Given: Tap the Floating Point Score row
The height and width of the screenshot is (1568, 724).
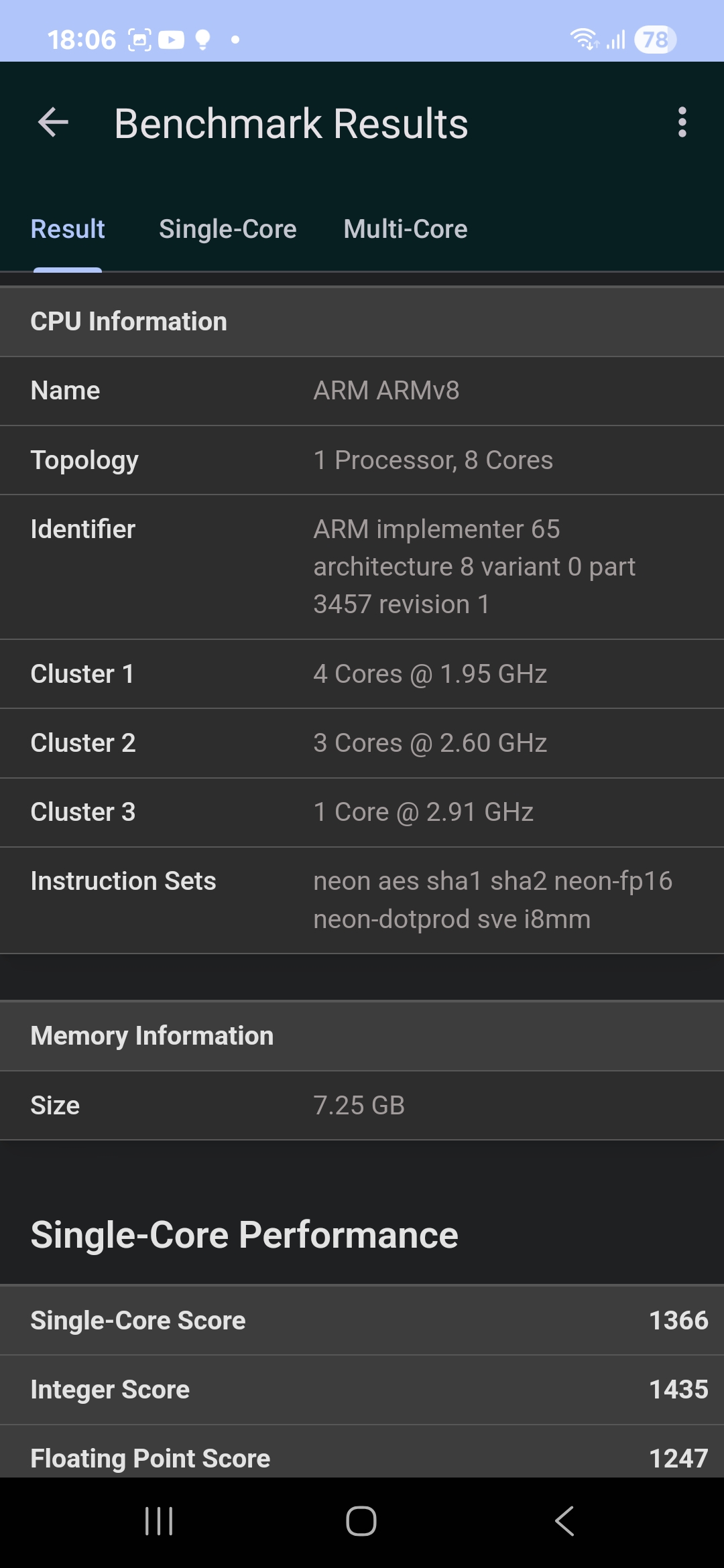Looking at the screenshot, I should coord(362,1458).
